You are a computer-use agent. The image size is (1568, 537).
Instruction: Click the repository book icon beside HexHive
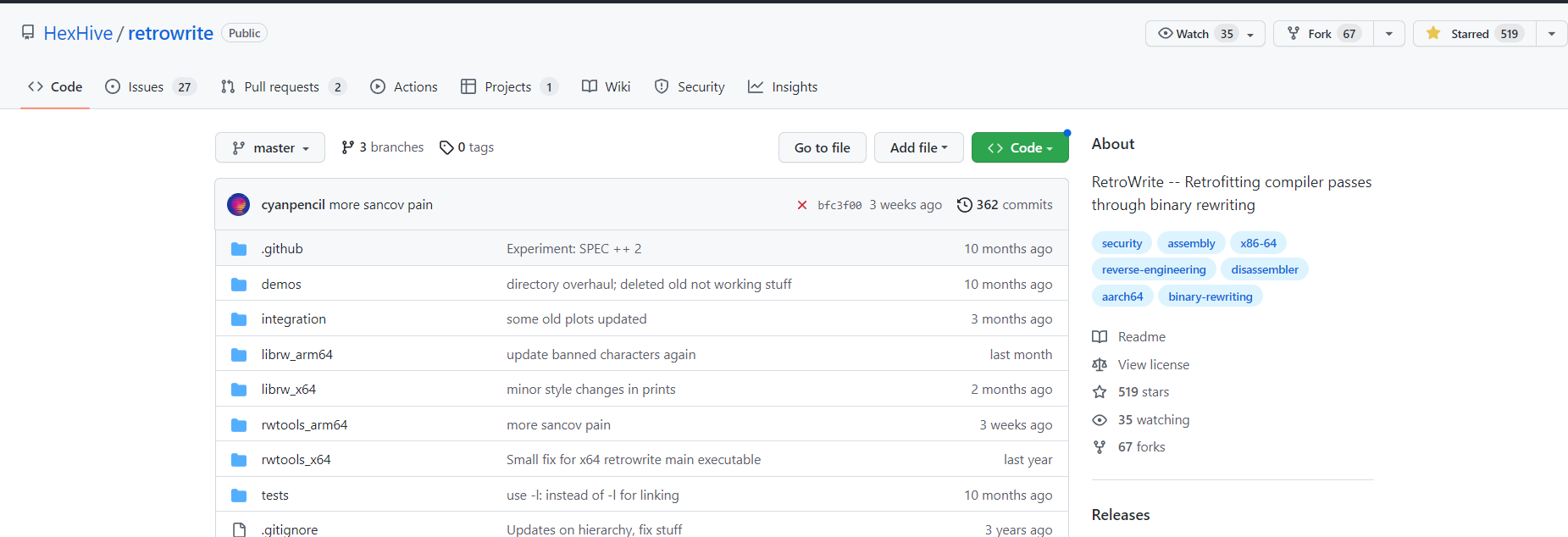[x=28, y=32]
